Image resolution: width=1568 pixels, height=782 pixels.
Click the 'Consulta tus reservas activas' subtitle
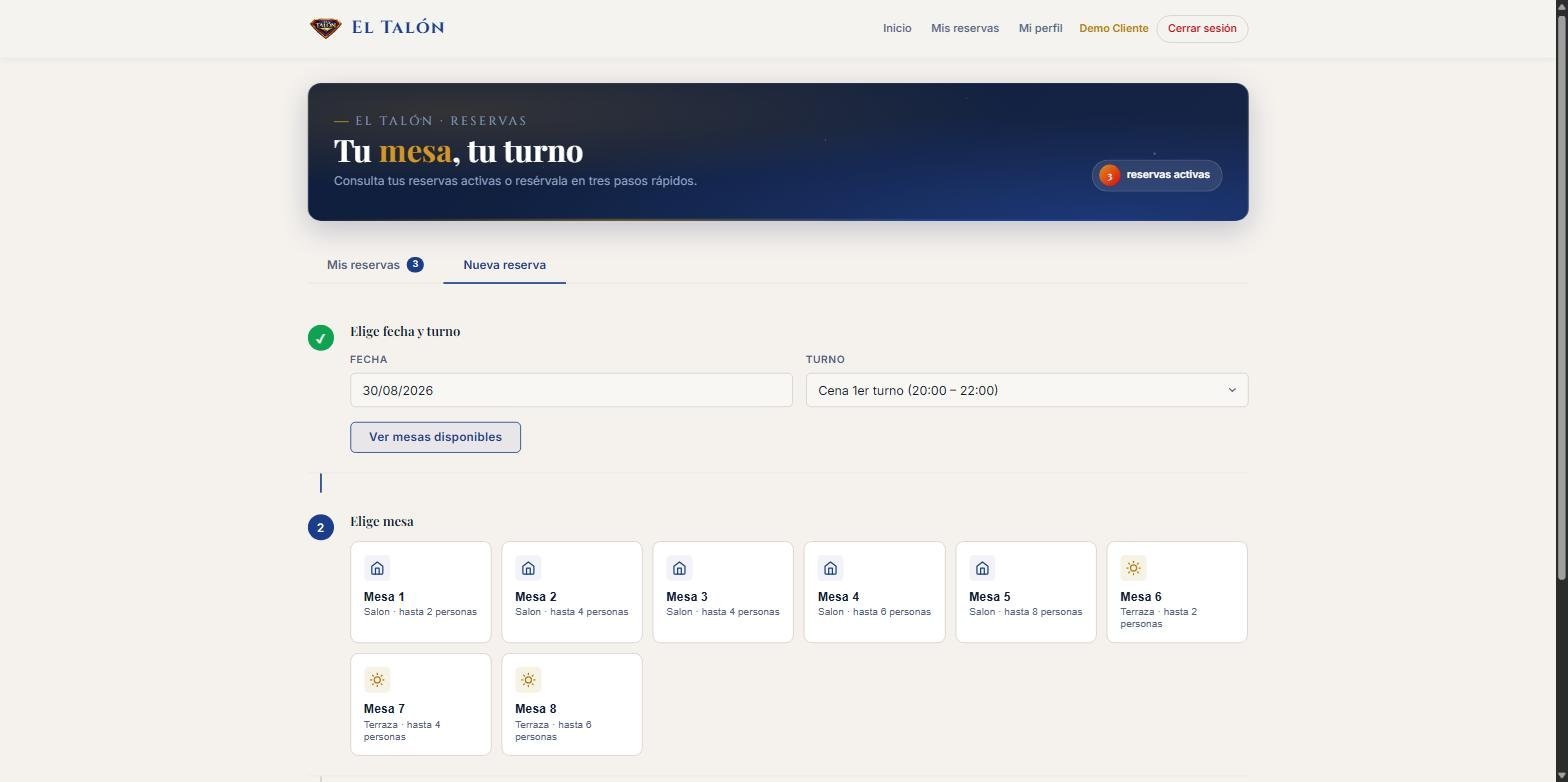pyautogui.click(x=515, y=181)
